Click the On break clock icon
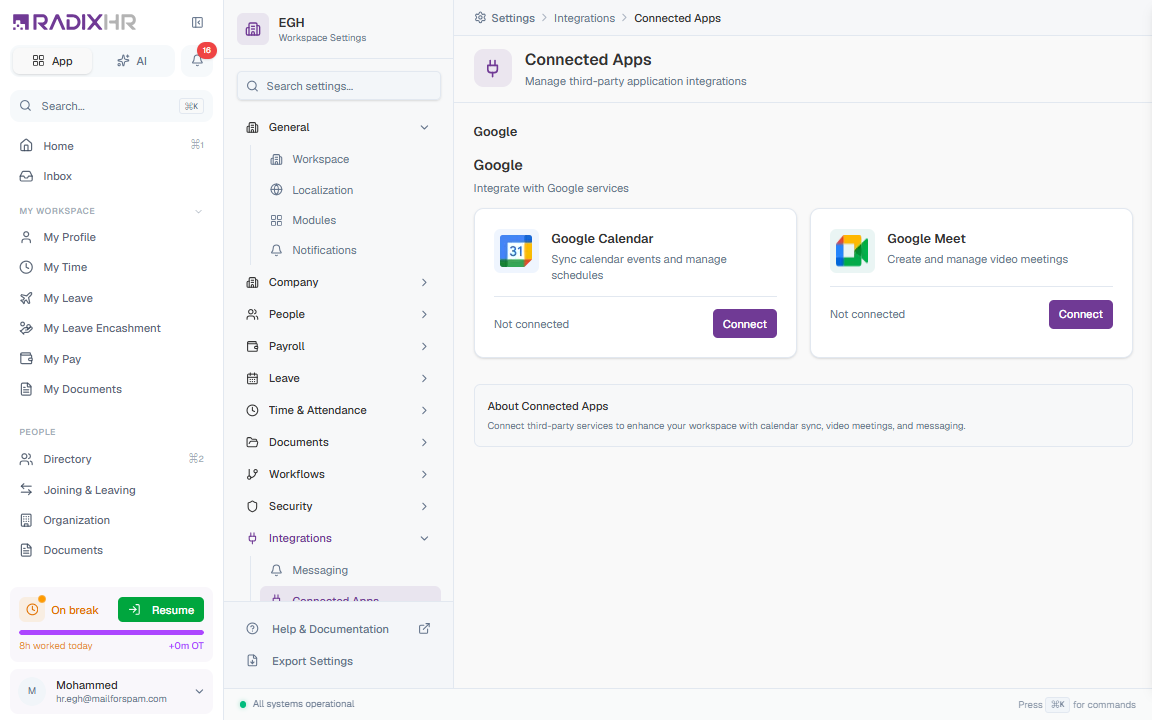The image size is (1152, 720). (32, 610)
